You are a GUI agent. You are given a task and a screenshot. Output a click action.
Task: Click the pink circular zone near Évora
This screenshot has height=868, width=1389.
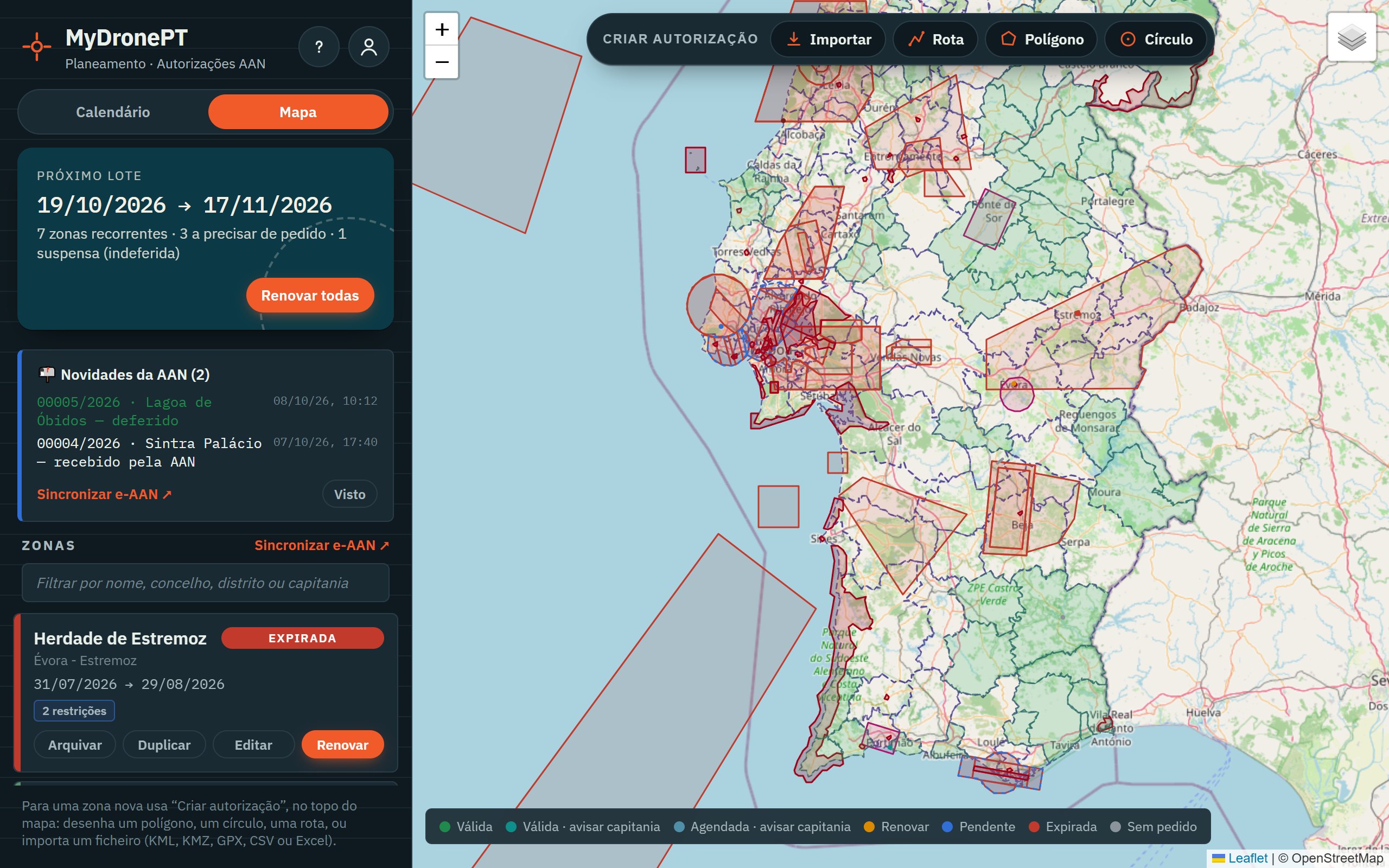pos(1016,394)
